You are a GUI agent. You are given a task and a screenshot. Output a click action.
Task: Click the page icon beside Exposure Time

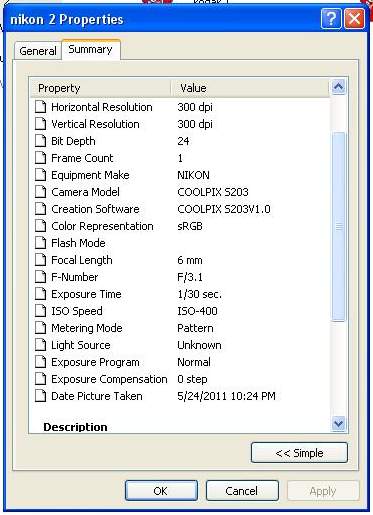41,294
